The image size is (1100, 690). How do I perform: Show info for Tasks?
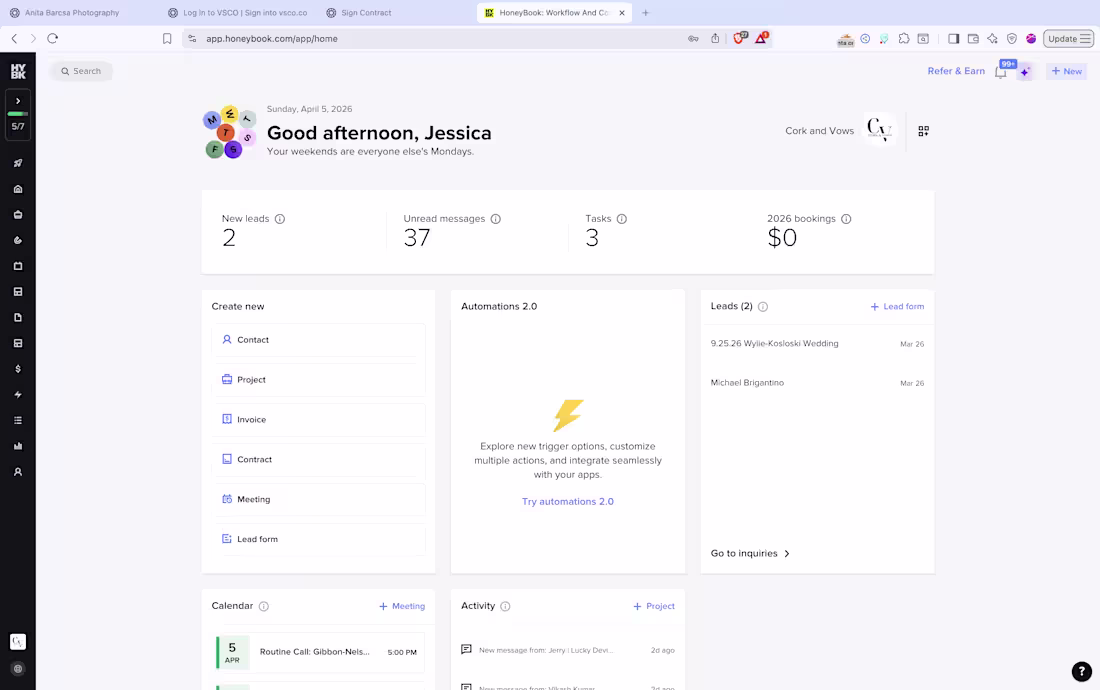622,219
